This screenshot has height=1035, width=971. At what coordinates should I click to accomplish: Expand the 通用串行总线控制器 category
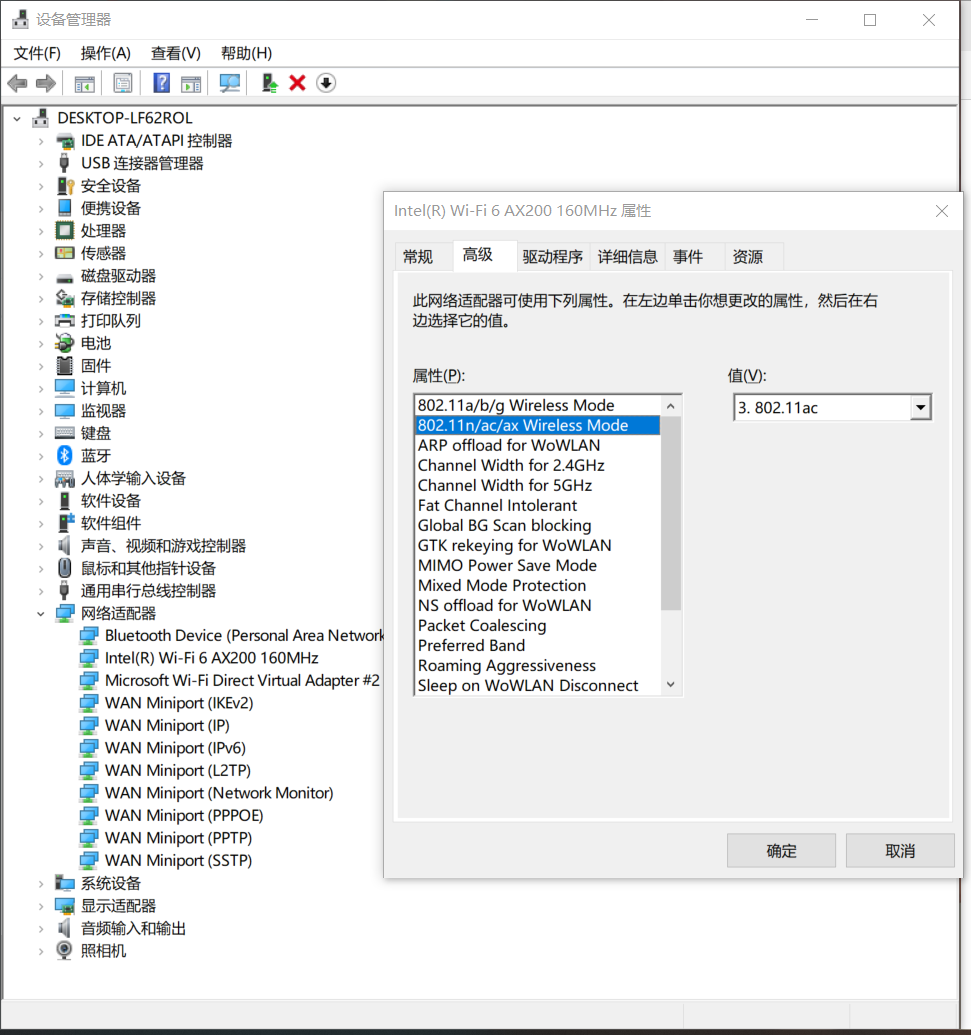pyautogui.click(x=41, y=591)
